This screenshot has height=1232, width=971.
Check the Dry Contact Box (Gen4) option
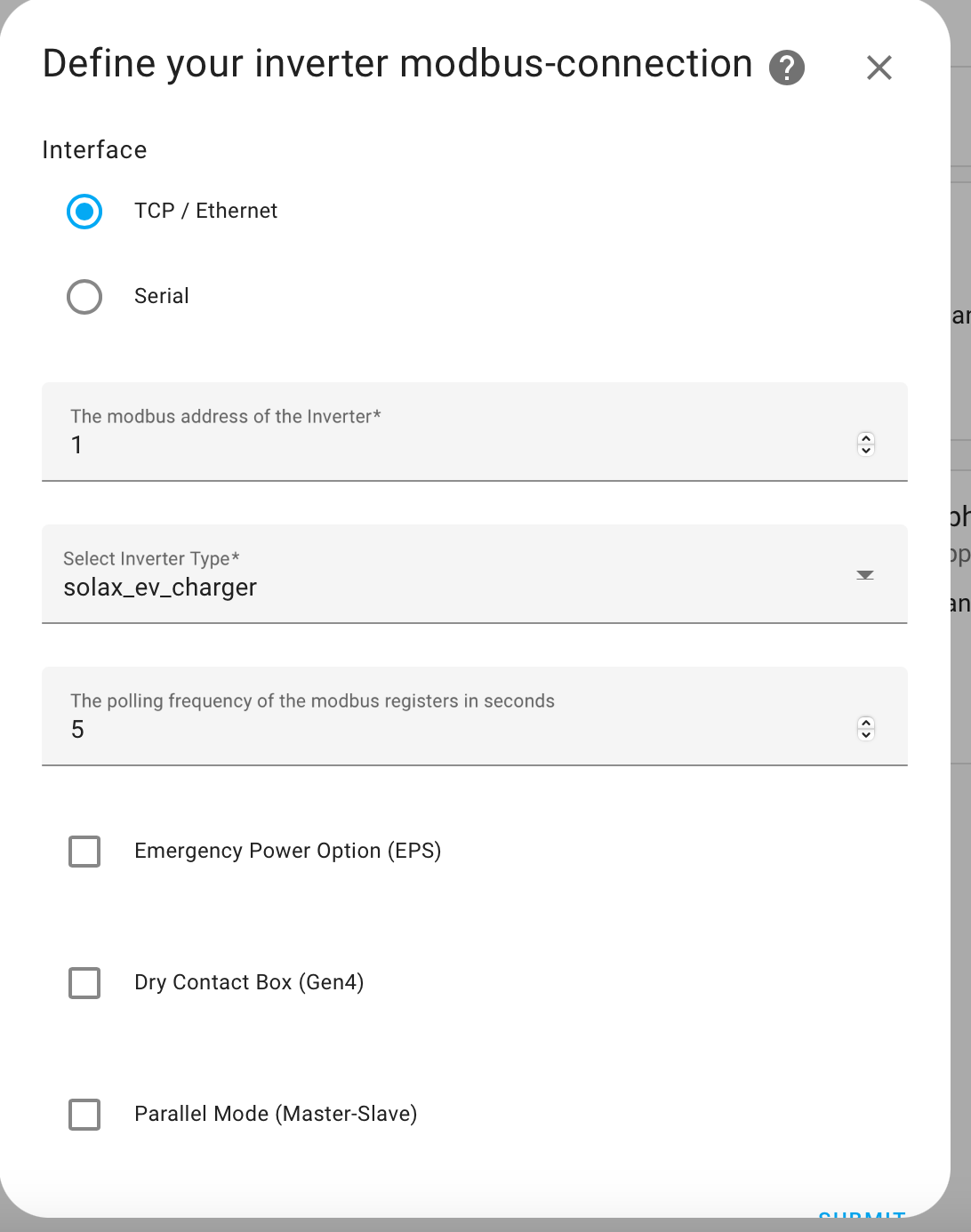tap(84, 983)
